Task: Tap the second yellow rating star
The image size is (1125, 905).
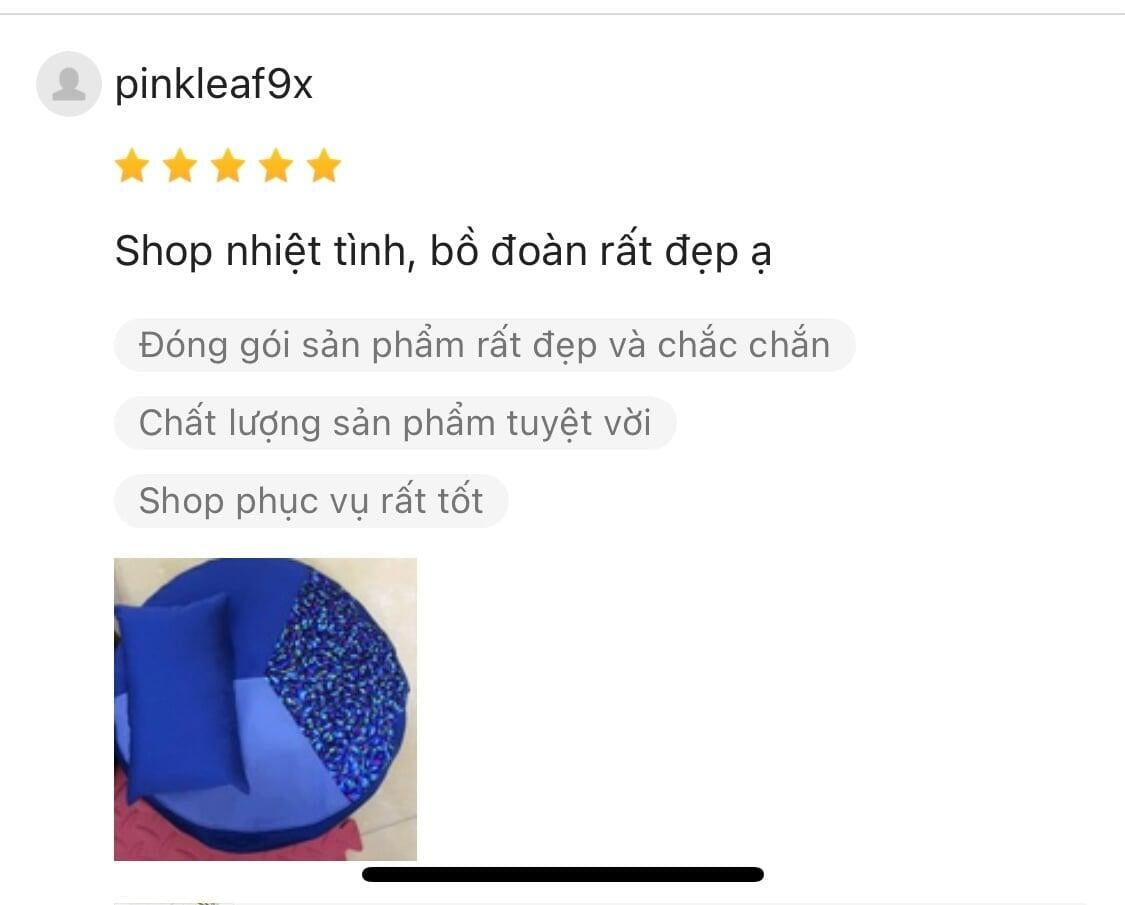Action: [180, 166]
